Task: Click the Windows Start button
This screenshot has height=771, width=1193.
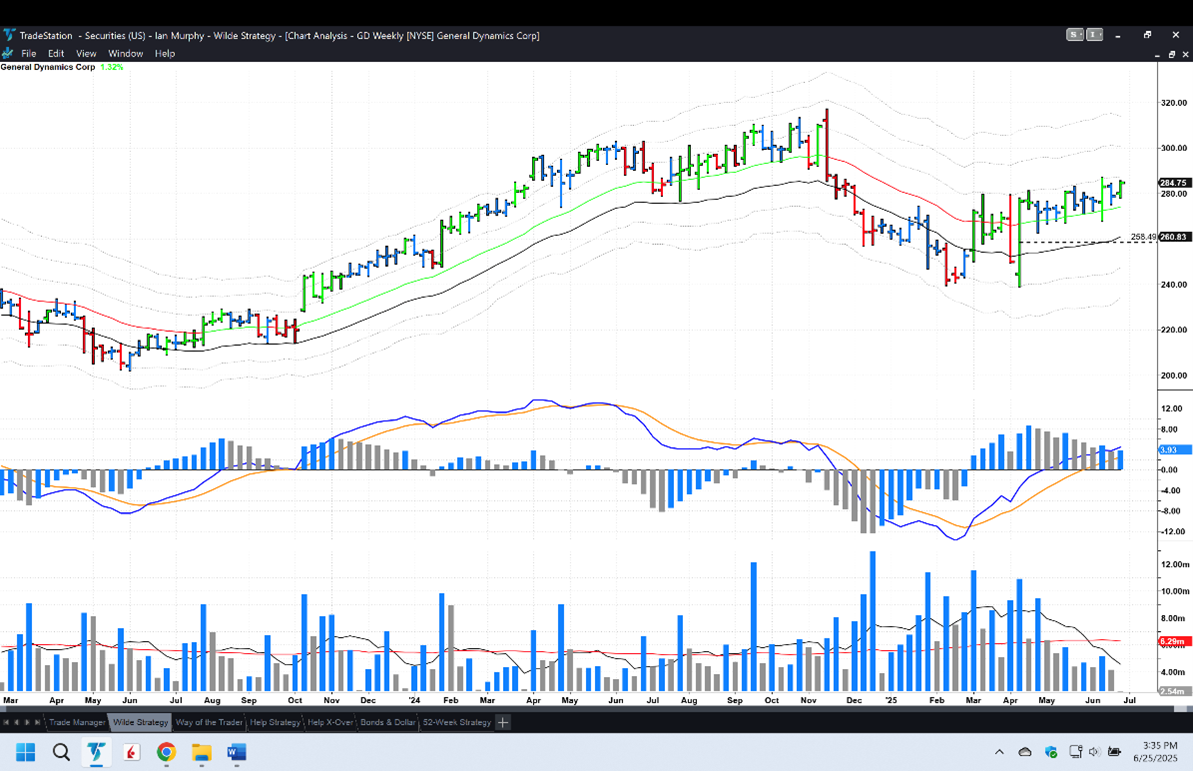Action: click(24, 751)
